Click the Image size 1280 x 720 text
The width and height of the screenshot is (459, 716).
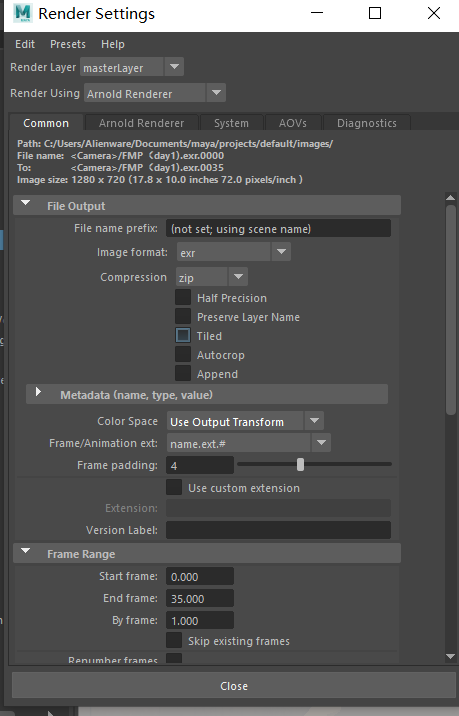pyautogui.click(x=160, y=179)
